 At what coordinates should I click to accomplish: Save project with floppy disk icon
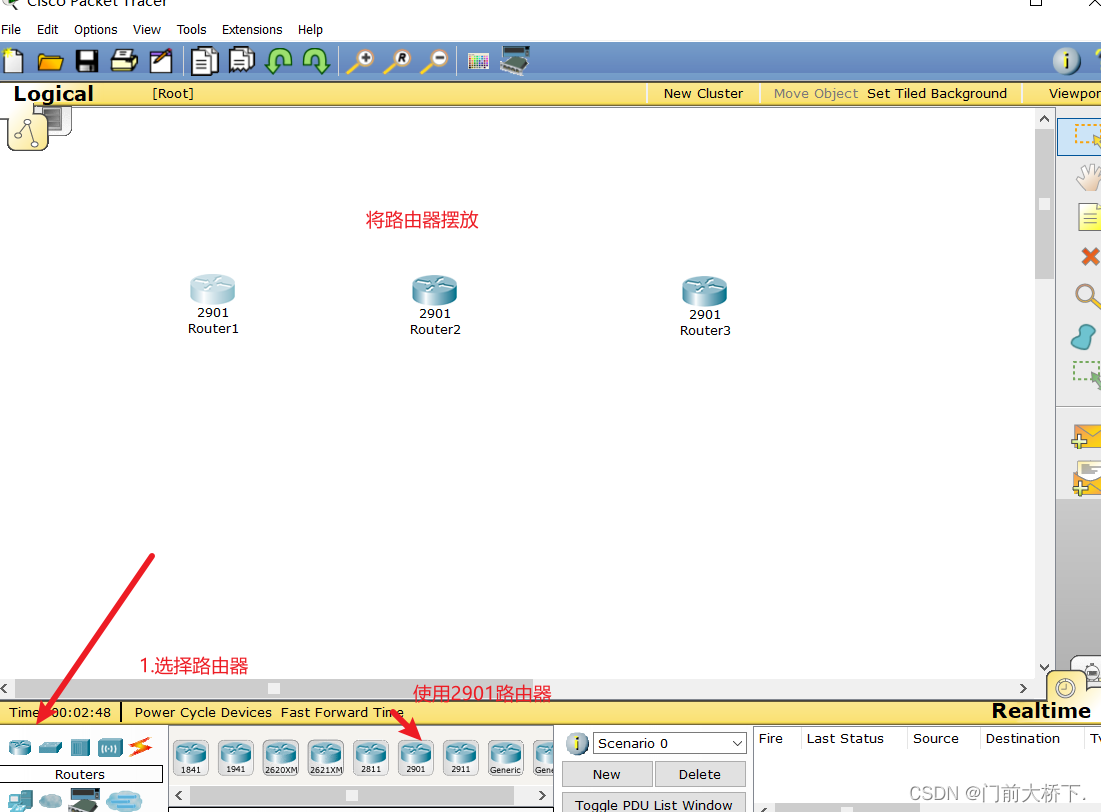click(x=87, y=61)
